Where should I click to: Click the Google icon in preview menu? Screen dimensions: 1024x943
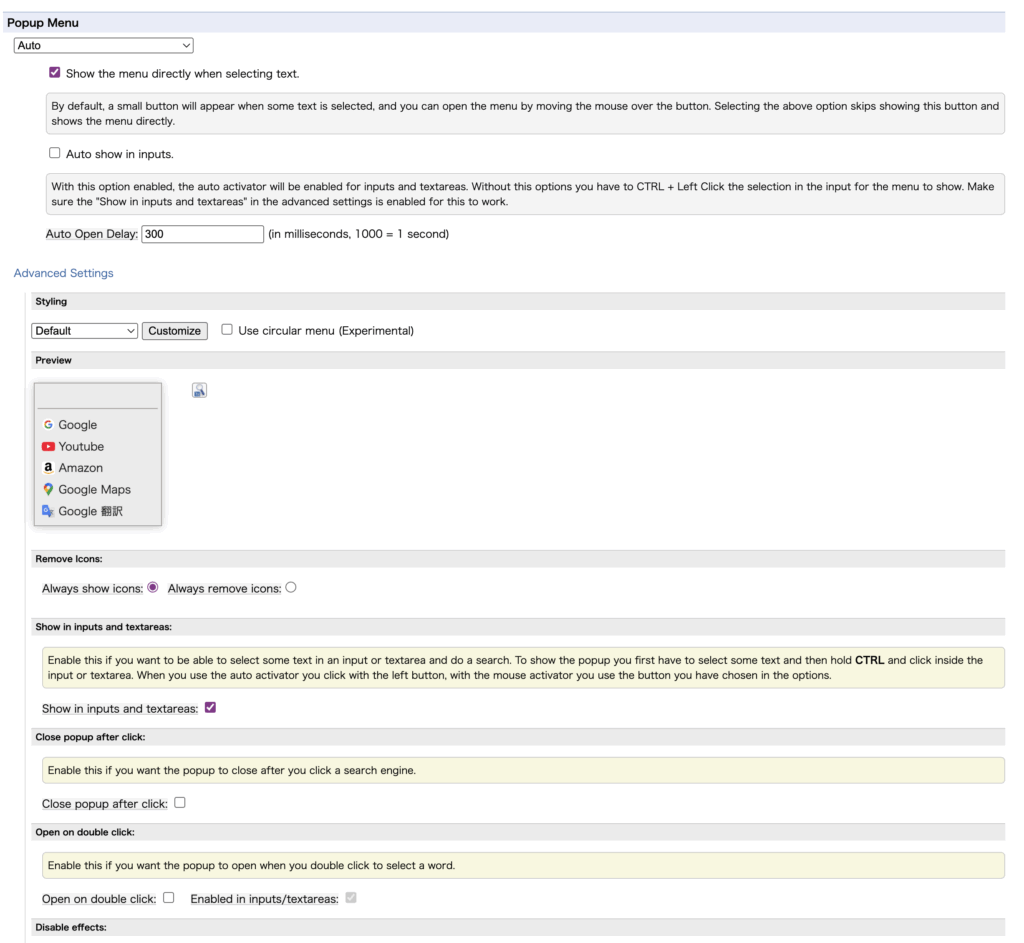click(x=48, y=425)
